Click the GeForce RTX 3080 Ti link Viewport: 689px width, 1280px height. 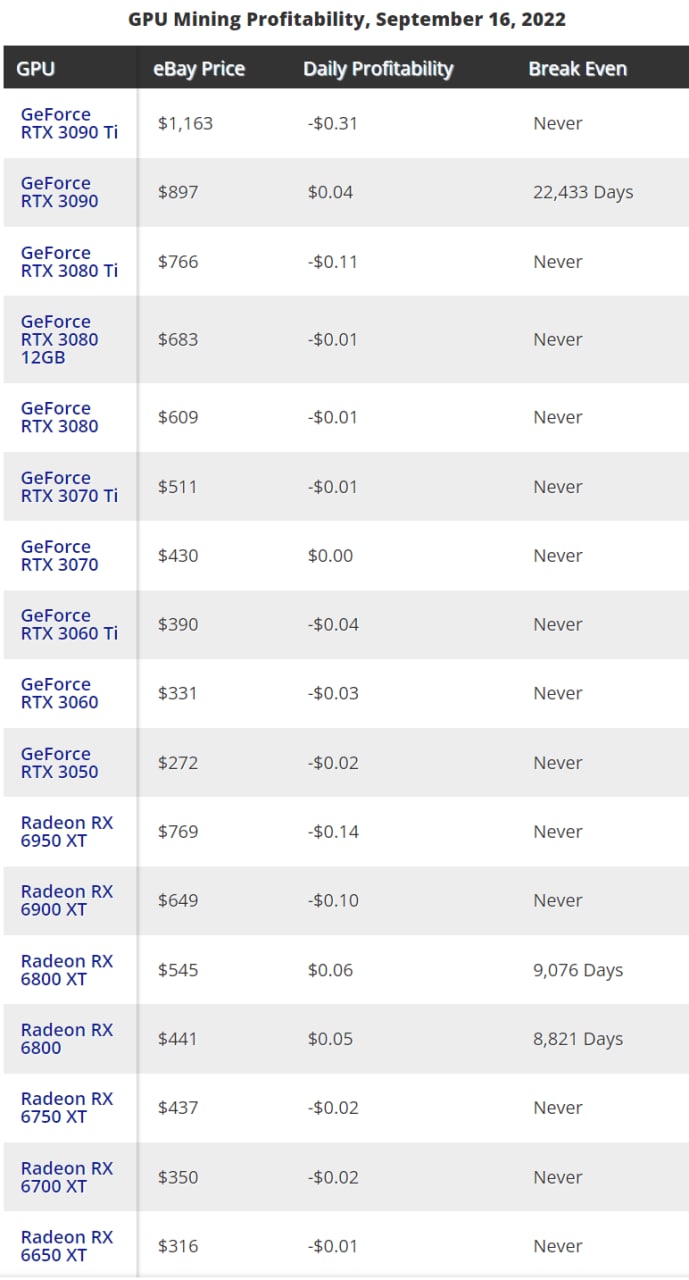(x=69, y=262)
